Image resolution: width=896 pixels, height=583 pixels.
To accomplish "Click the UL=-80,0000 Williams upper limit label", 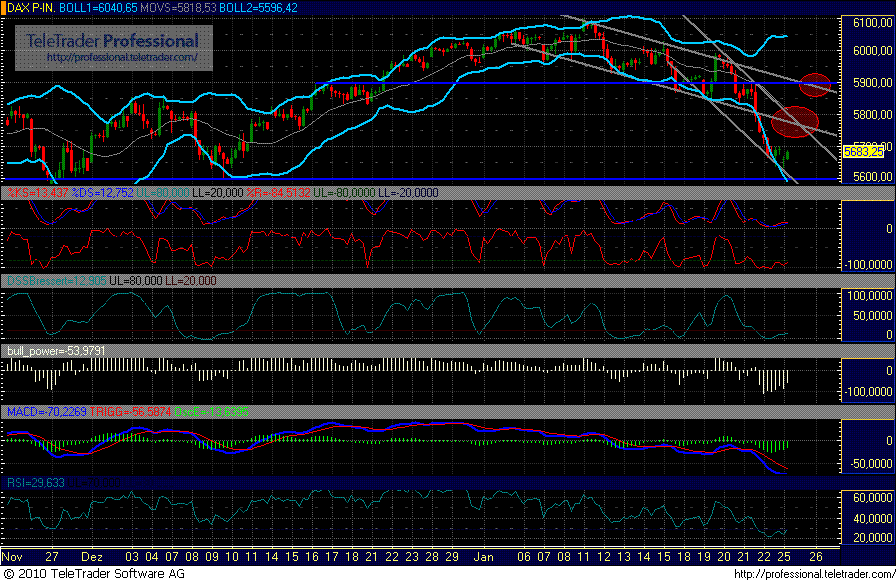I will click(345, 193).
